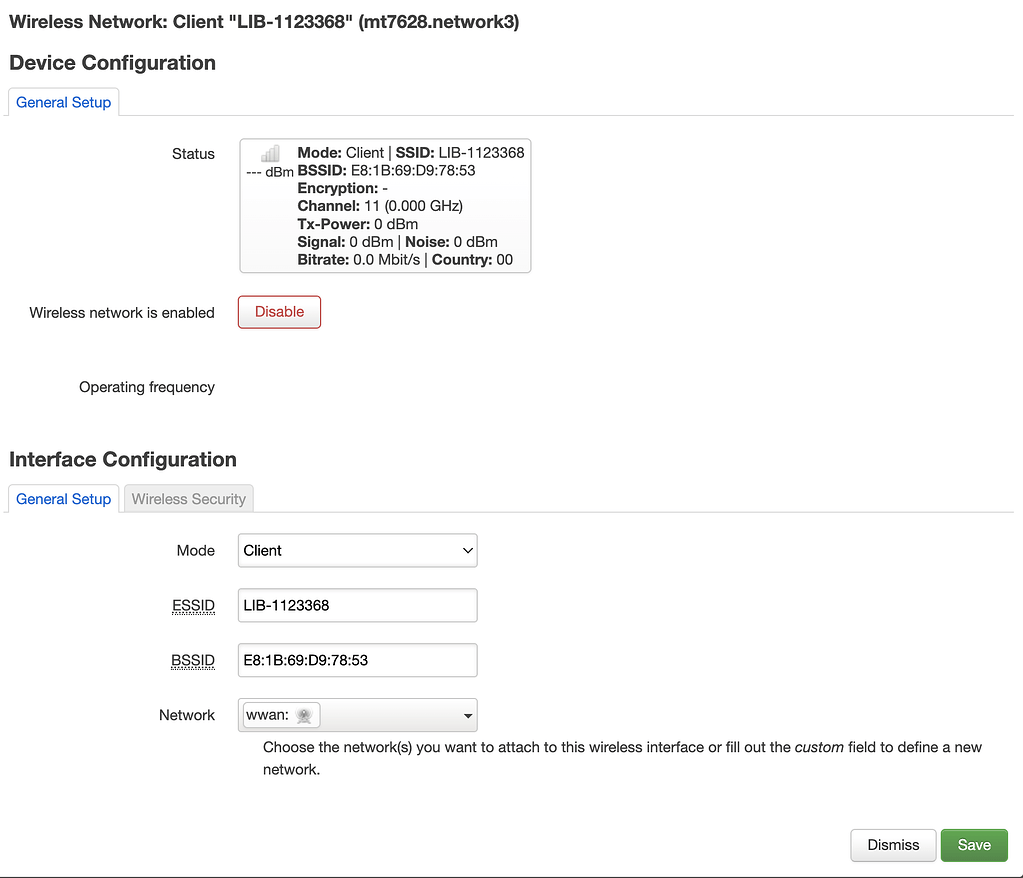
Task: Click the underlined ESSID label
Action: click(192, 605)
